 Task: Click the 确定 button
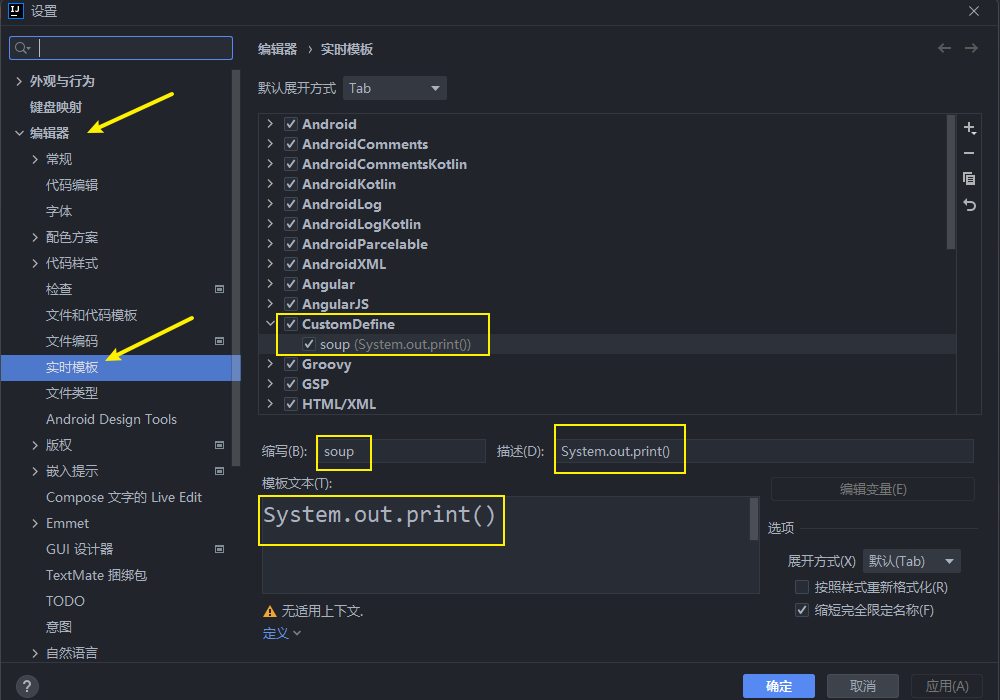778,686
